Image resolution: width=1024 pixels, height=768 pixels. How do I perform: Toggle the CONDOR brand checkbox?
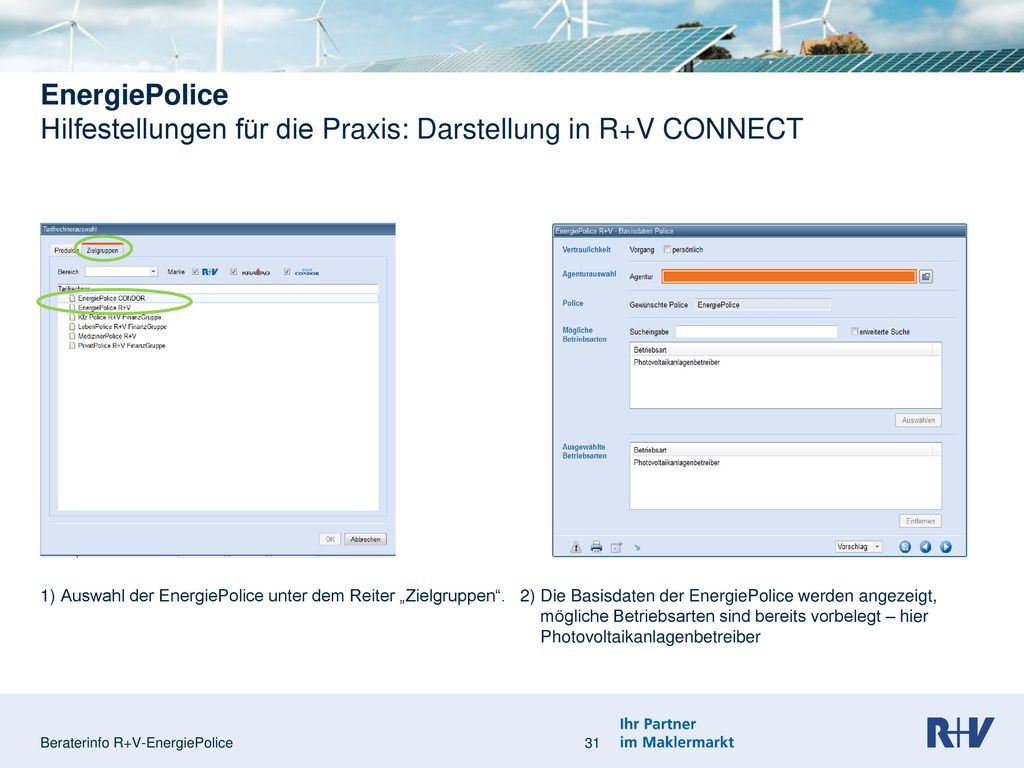coord(287,272)
